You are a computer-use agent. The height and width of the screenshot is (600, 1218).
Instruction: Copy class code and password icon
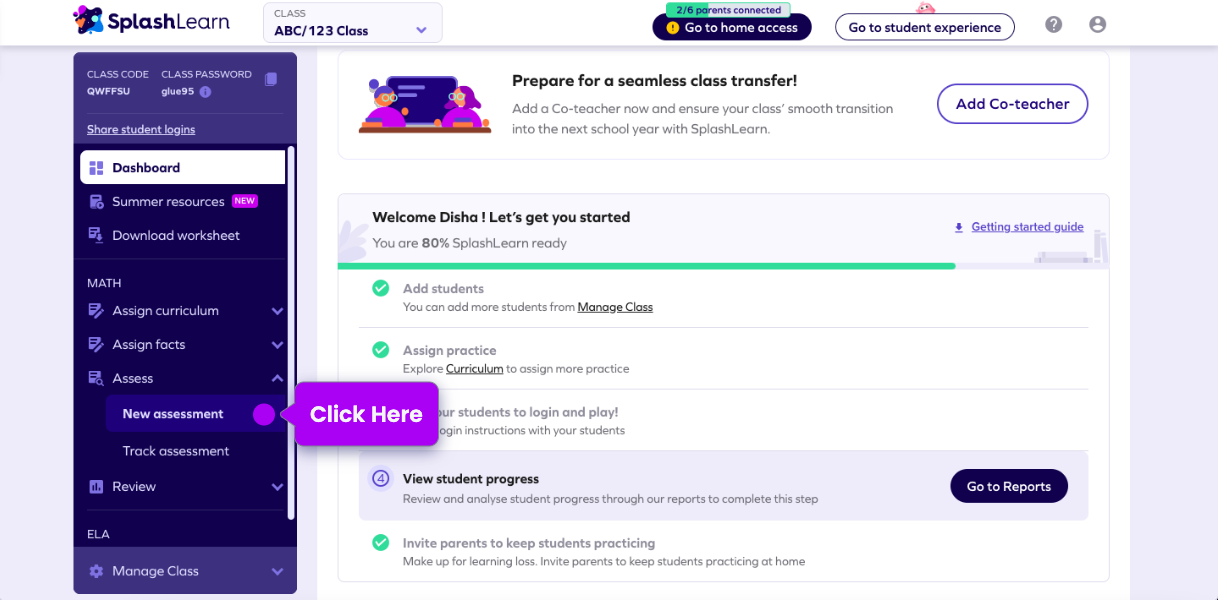[271, 79]
